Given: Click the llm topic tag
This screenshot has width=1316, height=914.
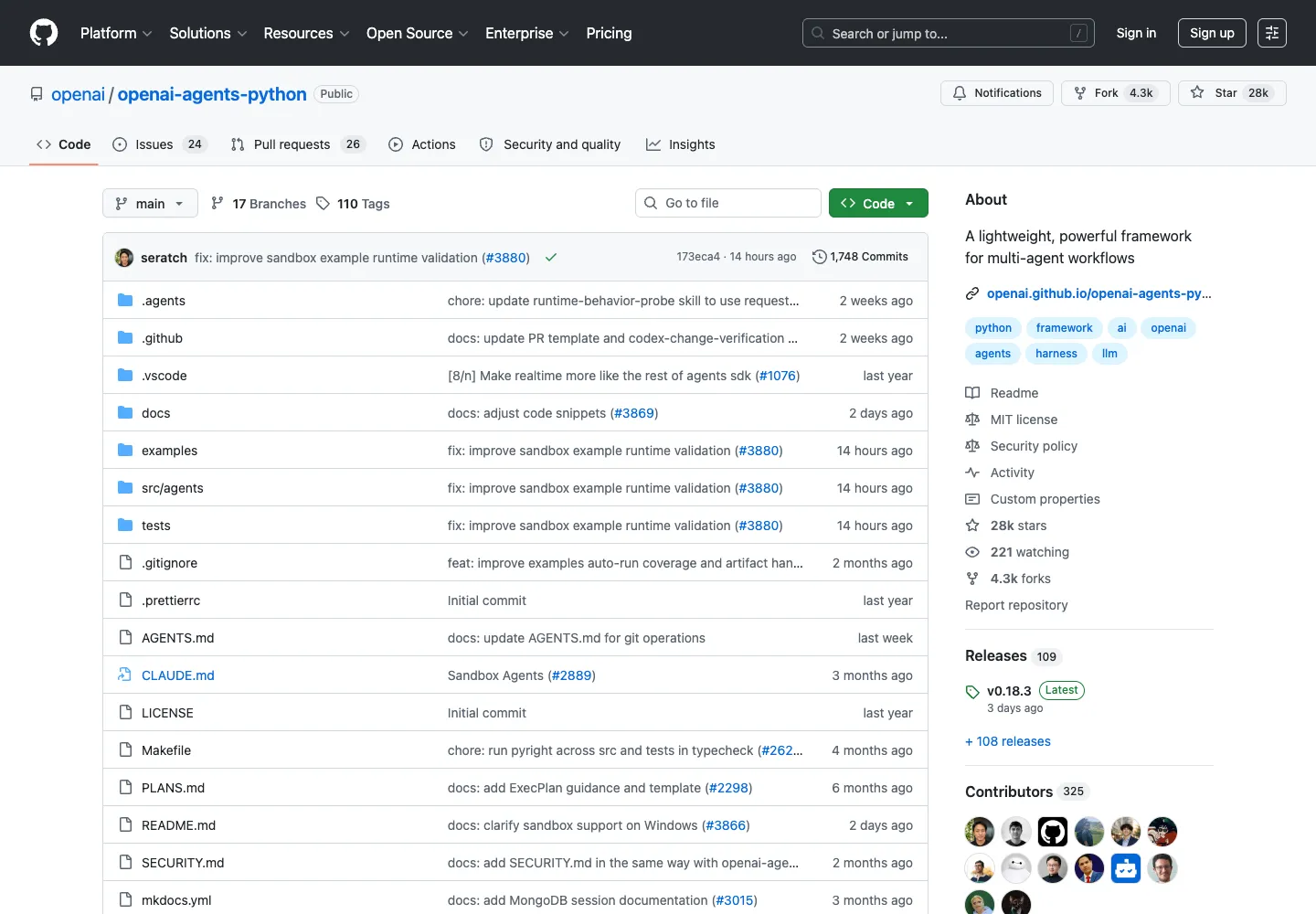Looking at the screenshot, I should click(1109, 354).
